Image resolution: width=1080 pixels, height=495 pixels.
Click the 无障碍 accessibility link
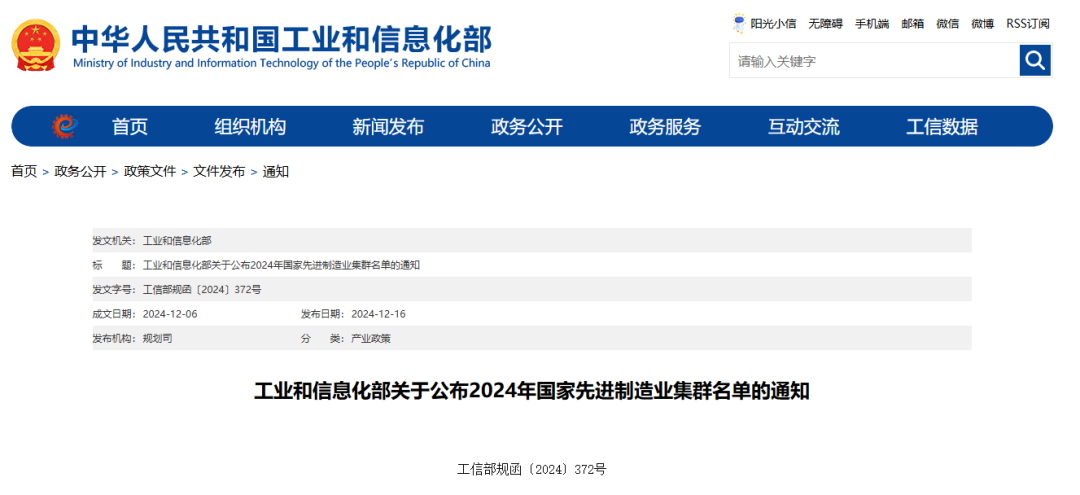pos(825,23)
